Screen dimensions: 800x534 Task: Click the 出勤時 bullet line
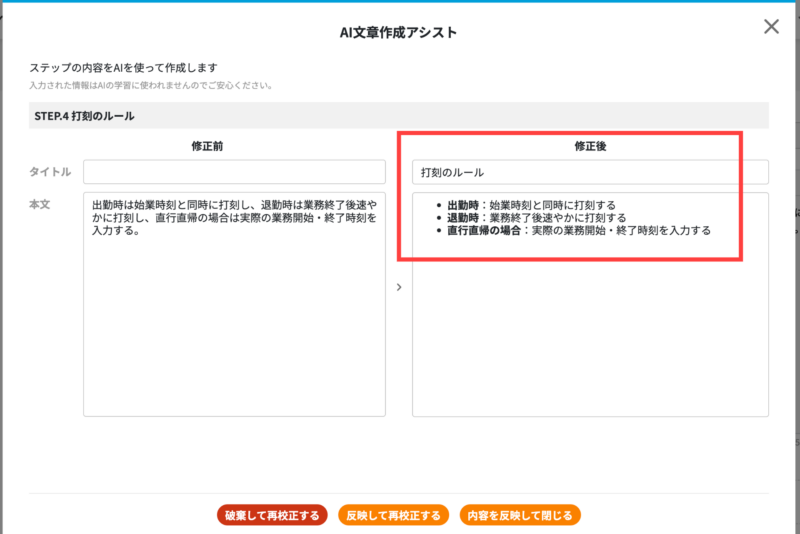point(531,205)
